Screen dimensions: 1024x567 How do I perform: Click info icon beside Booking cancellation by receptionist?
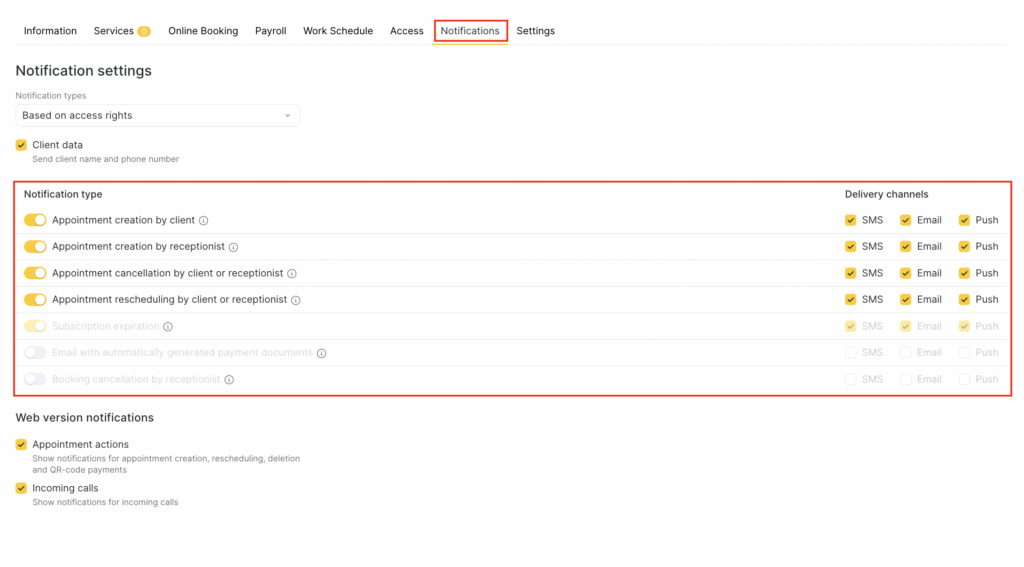tap(229, 380)
